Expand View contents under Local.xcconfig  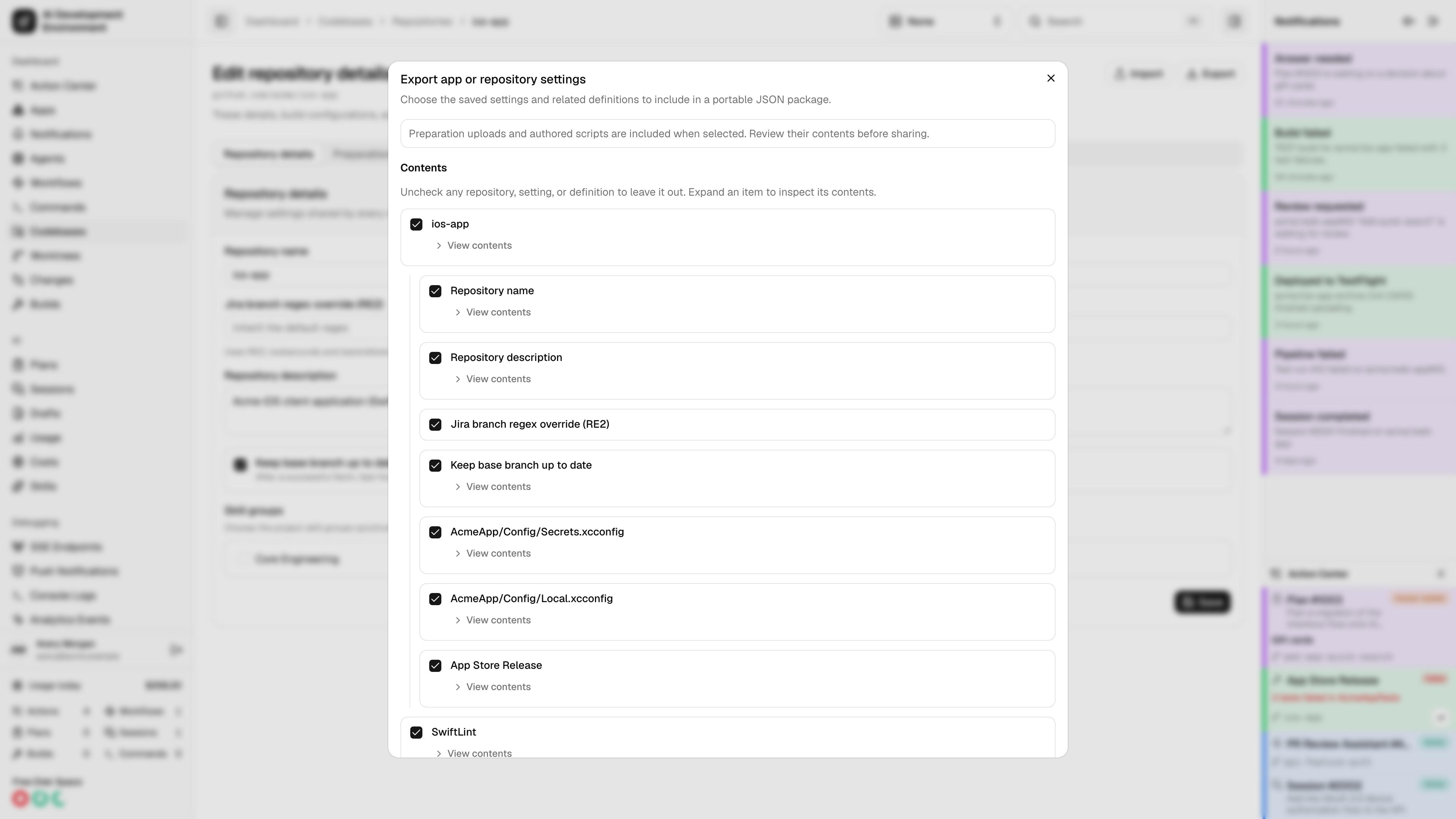pyautogui.click(x=493, y=620)
